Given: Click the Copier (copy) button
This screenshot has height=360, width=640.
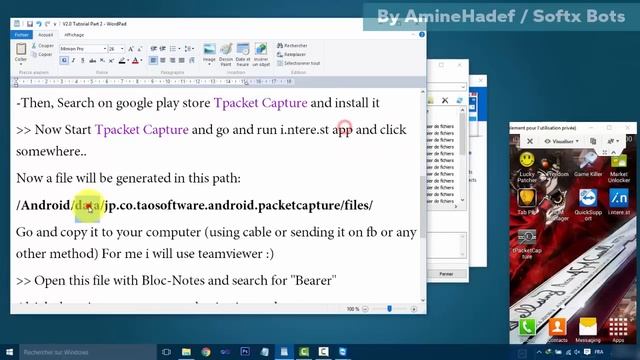Looking at the screenshot, I should click(x=42, y=54).
